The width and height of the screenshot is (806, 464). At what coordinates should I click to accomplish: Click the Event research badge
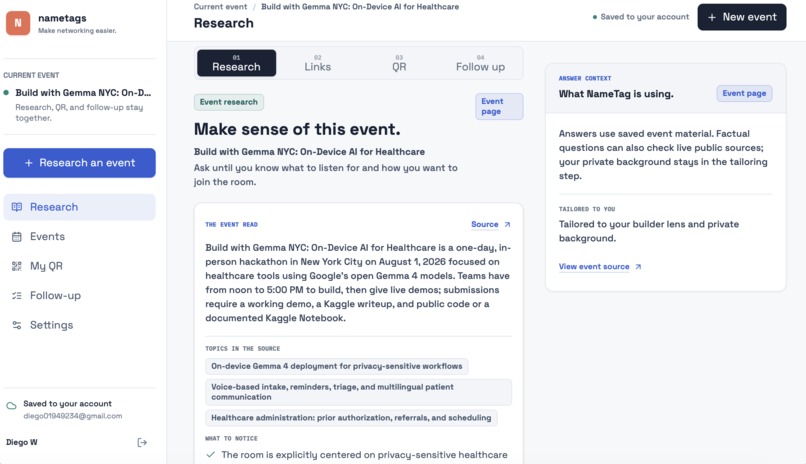tap(229, 102)
